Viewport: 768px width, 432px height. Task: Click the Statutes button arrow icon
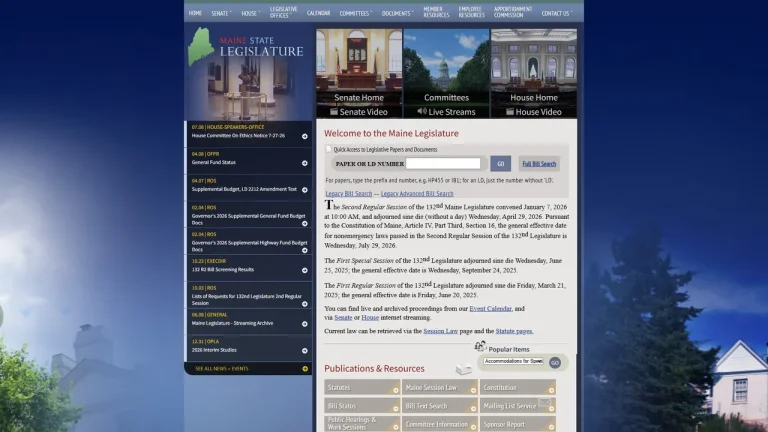click(396, 390)
